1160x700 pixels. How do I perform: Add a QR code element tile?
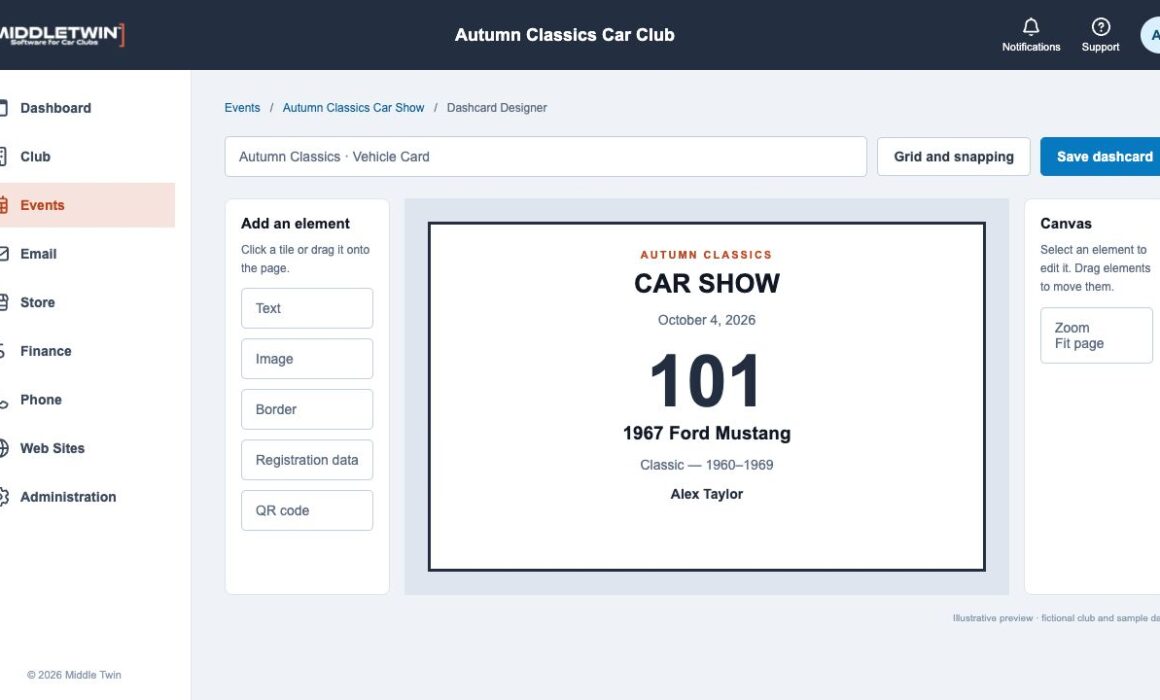pos(306,511)
